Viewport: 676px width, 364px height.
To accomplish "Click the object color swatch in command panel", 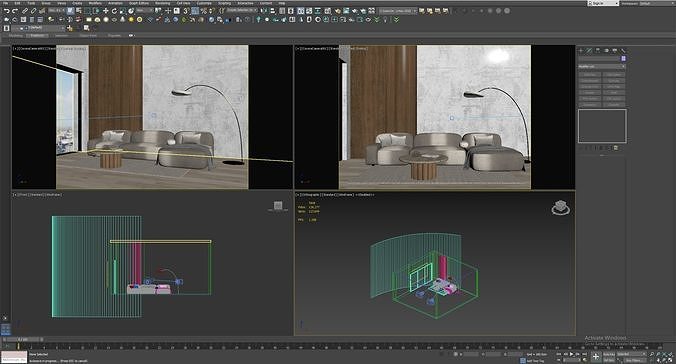I will point(623,58).
